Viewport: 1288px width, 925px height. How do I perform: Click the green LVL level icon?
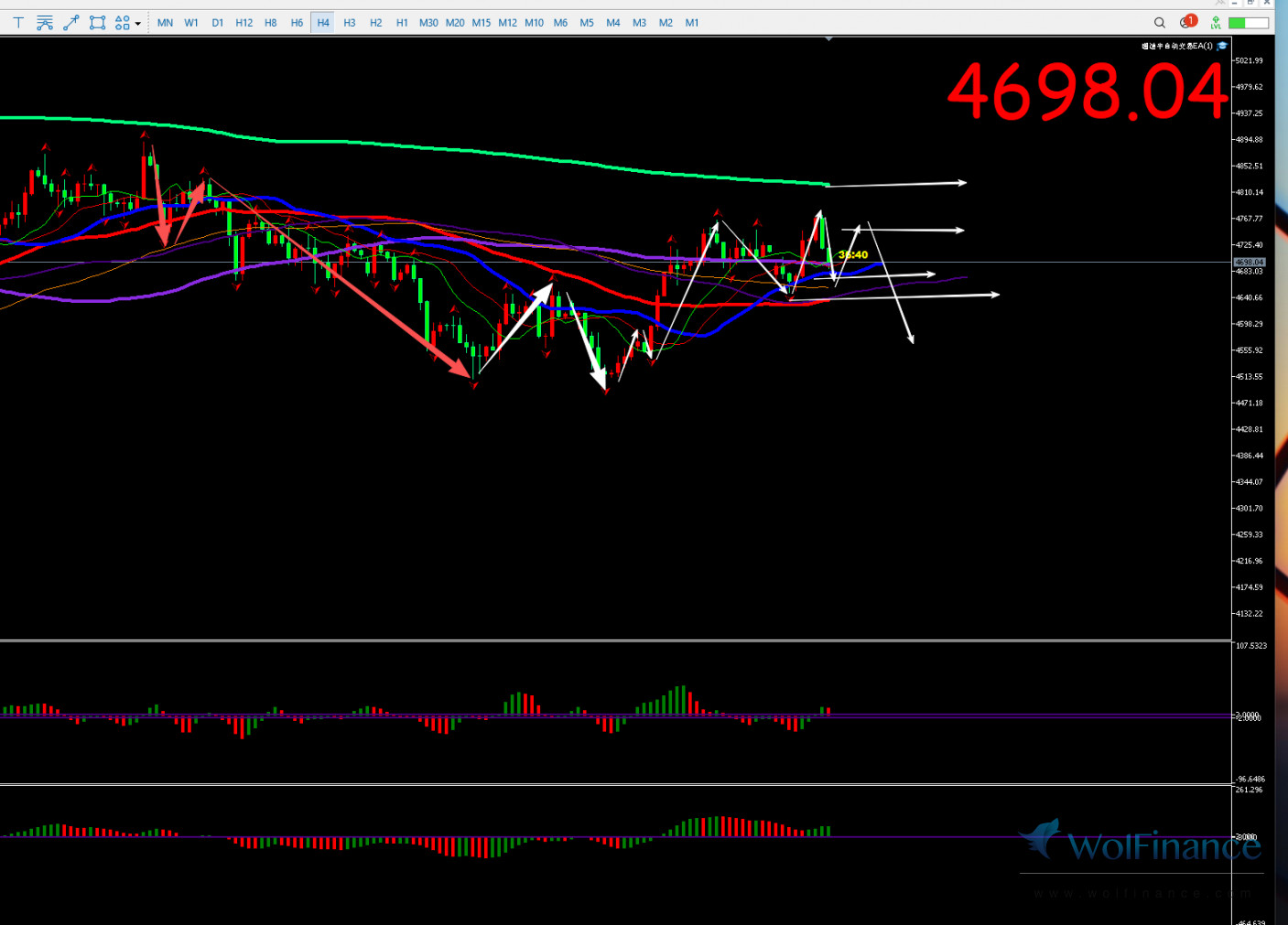1216,23
